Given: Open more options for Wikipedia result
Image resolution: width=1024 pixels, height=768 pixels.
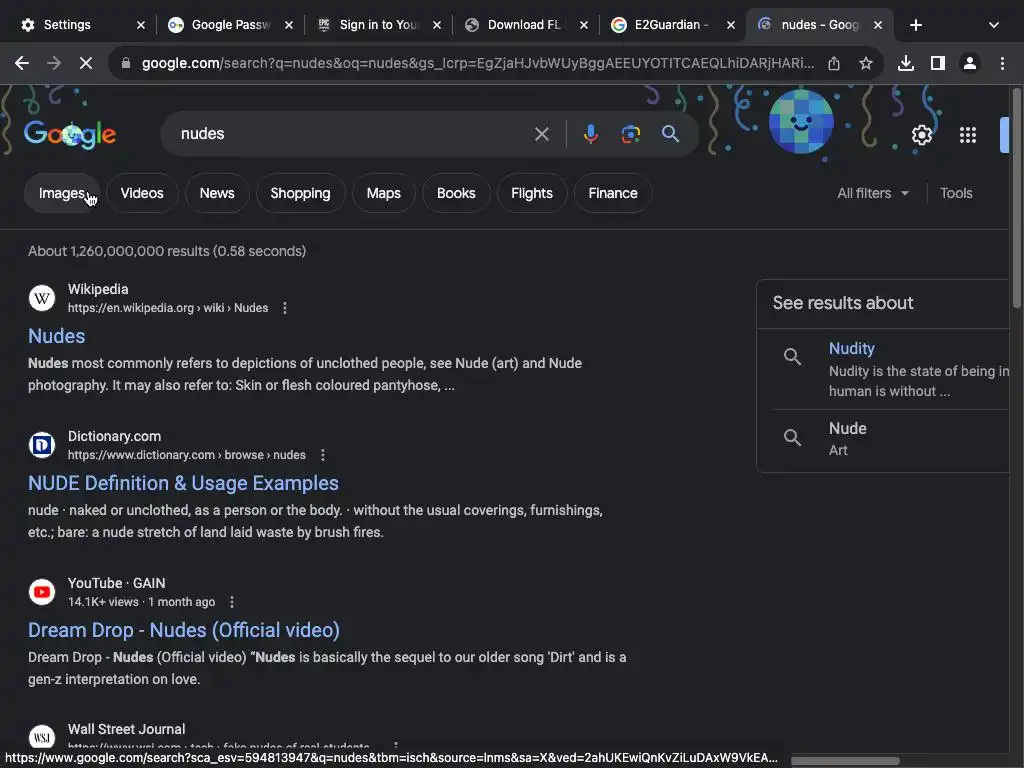Looking at the screenshot, I should pos(285,308).
